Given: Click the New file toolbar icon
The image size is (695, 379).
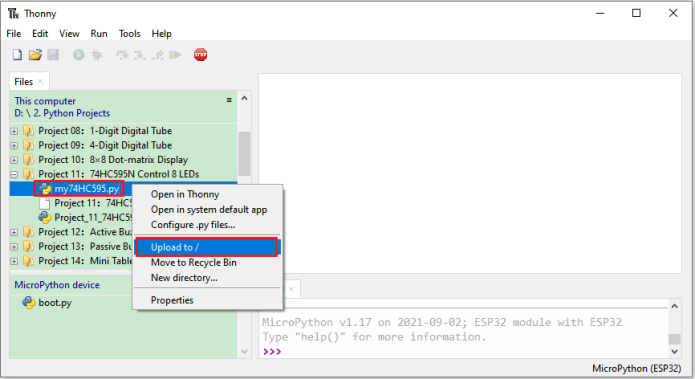Looking at the screenshot, I should coord(17,55).
